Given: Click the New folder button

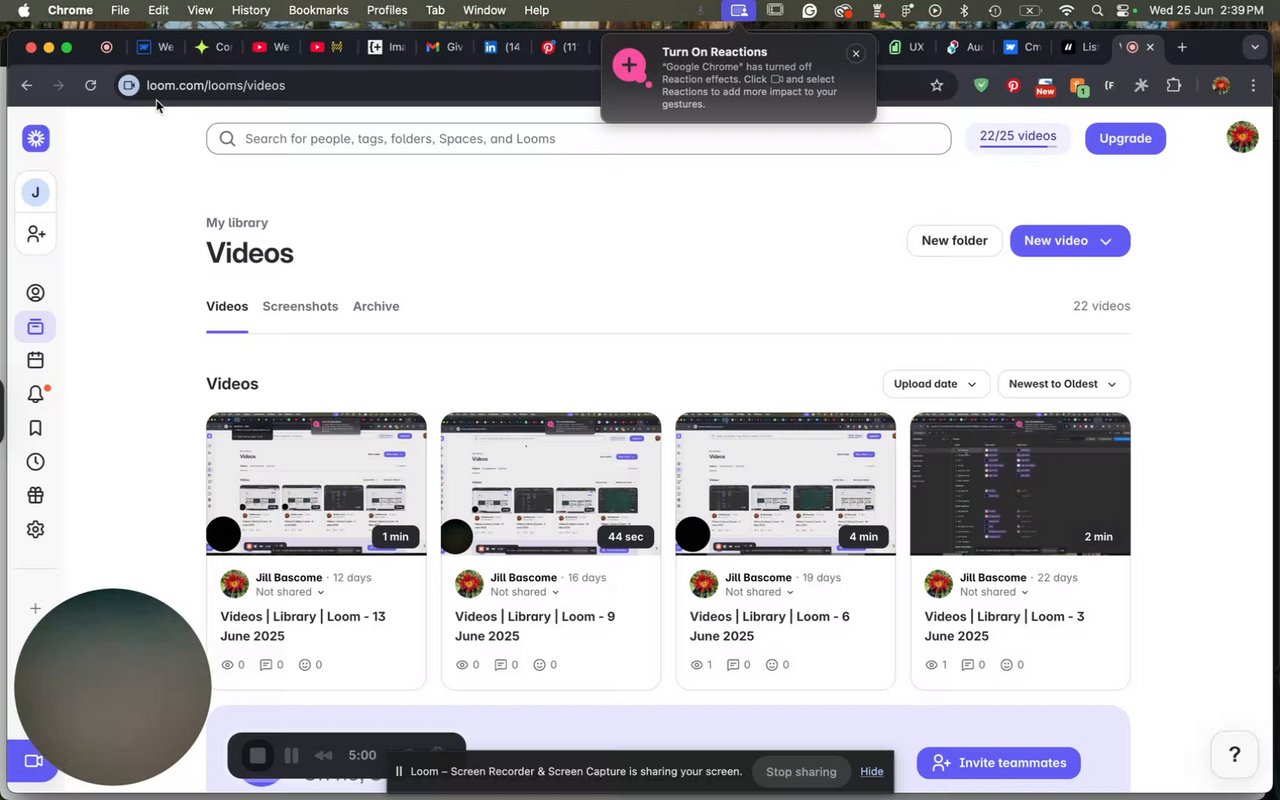Looking at the screenshot, I should point(954,241).
